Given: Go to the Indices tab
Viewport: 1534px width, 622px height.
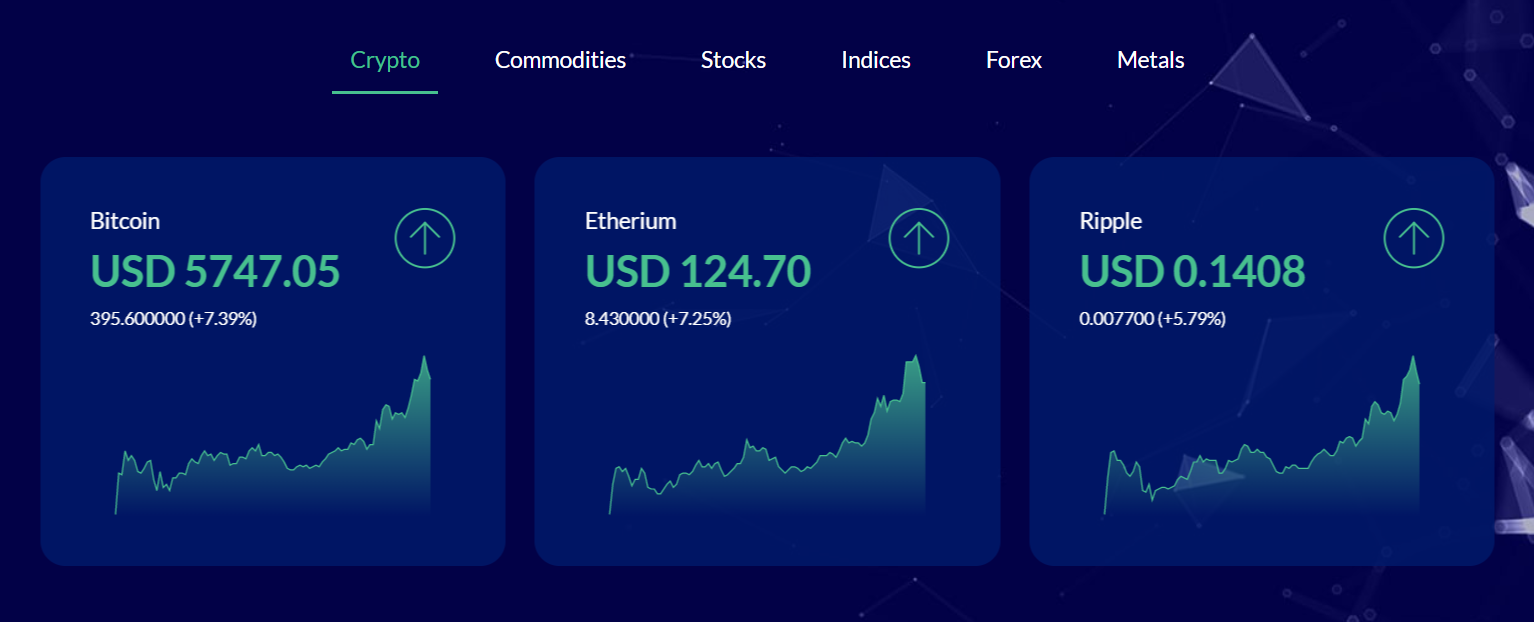Looking at the screenshot, I should tap(876, 60).
